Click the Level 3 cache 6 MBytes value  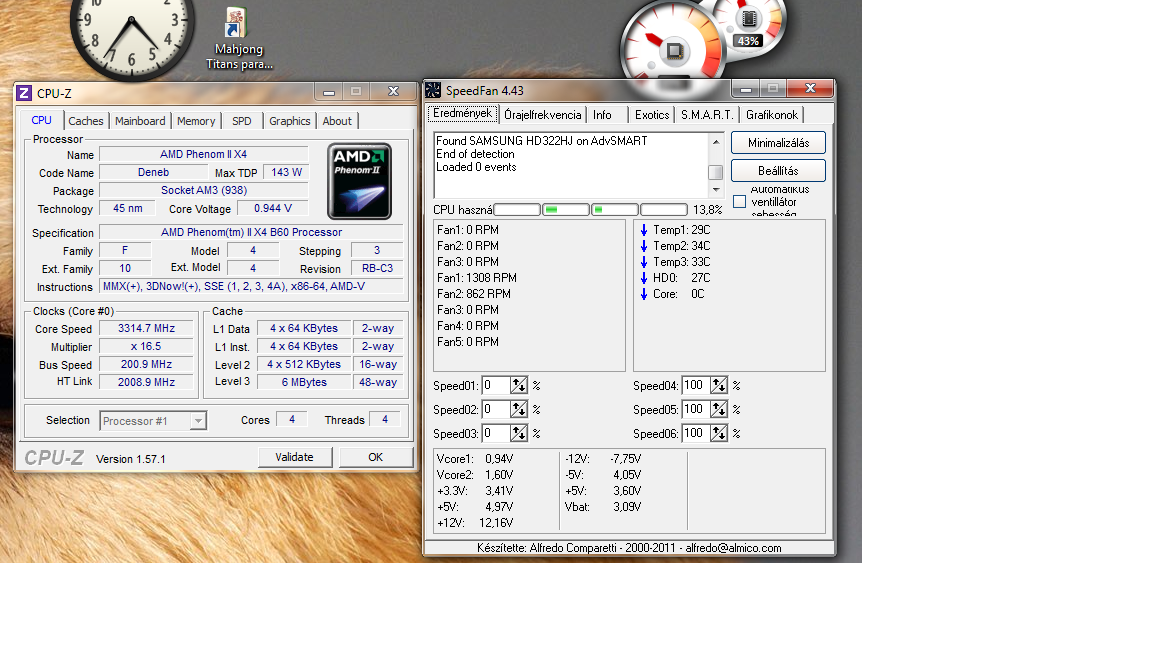[304, 382]
